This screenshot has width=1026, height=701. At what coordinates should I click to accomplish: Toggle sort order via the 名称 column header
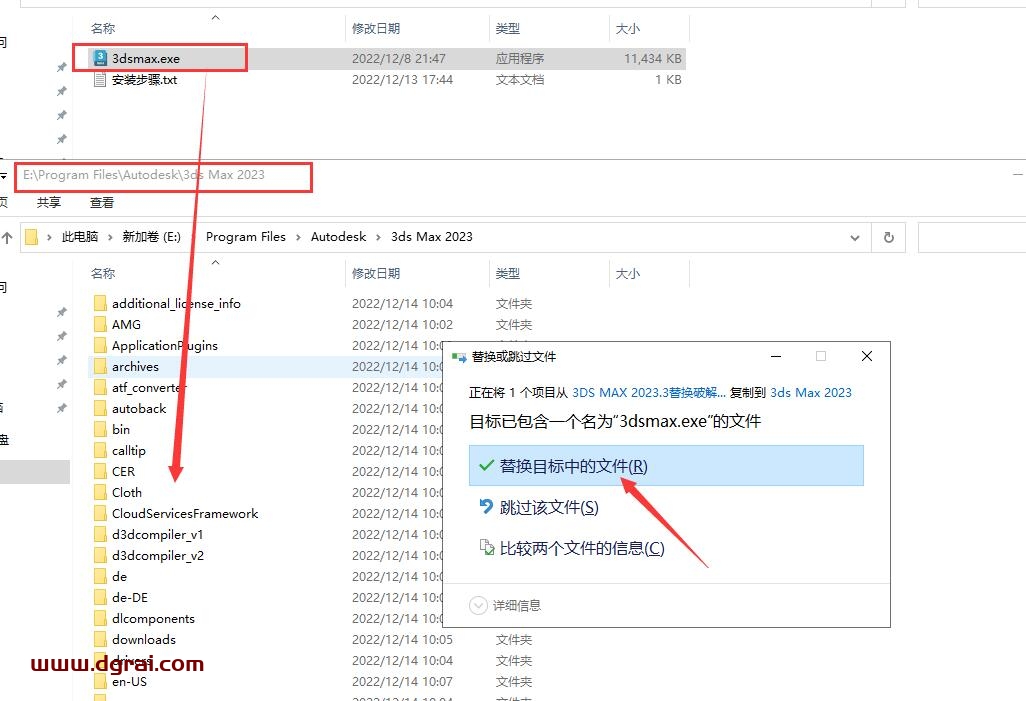point(100,272)
